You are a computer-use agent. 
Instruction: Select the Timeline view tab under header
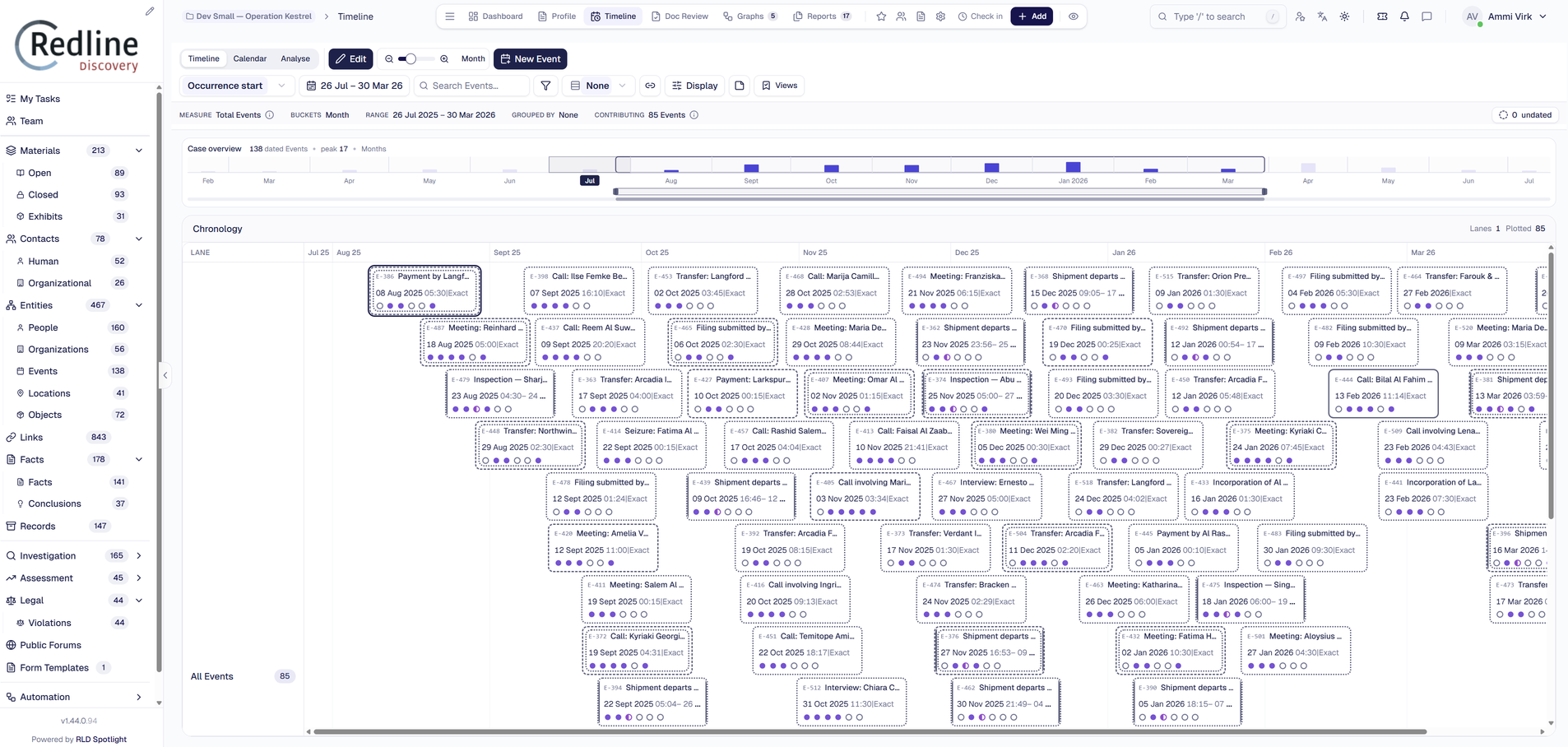(x=203, y=59)
